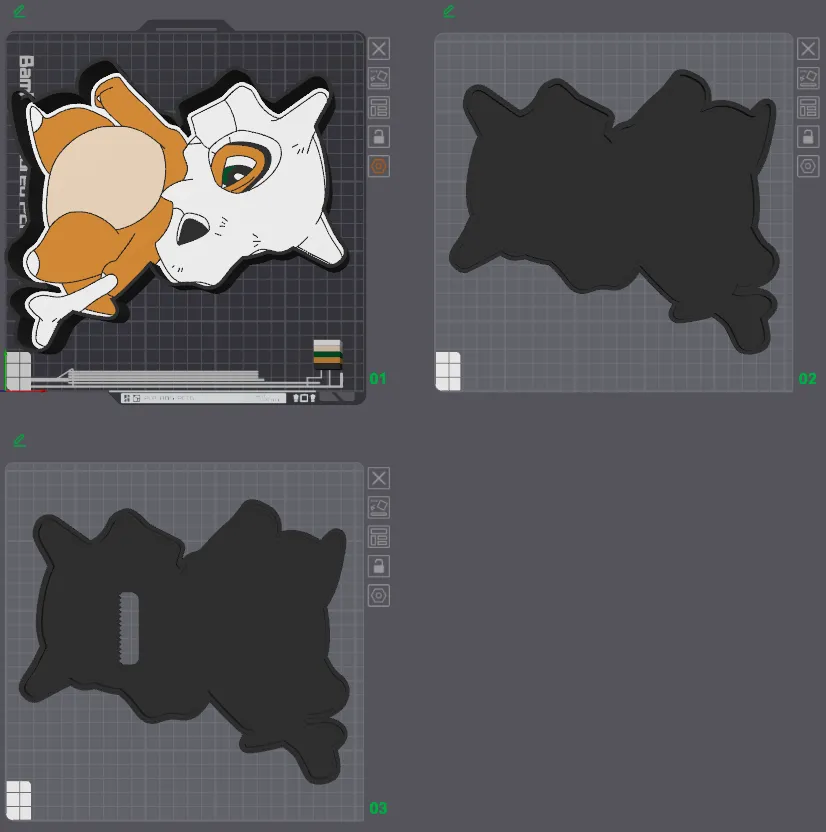This screenshot has height=832, width=826.
Task: Lock plate 02 with padlock icon
Action: point(808,137)
